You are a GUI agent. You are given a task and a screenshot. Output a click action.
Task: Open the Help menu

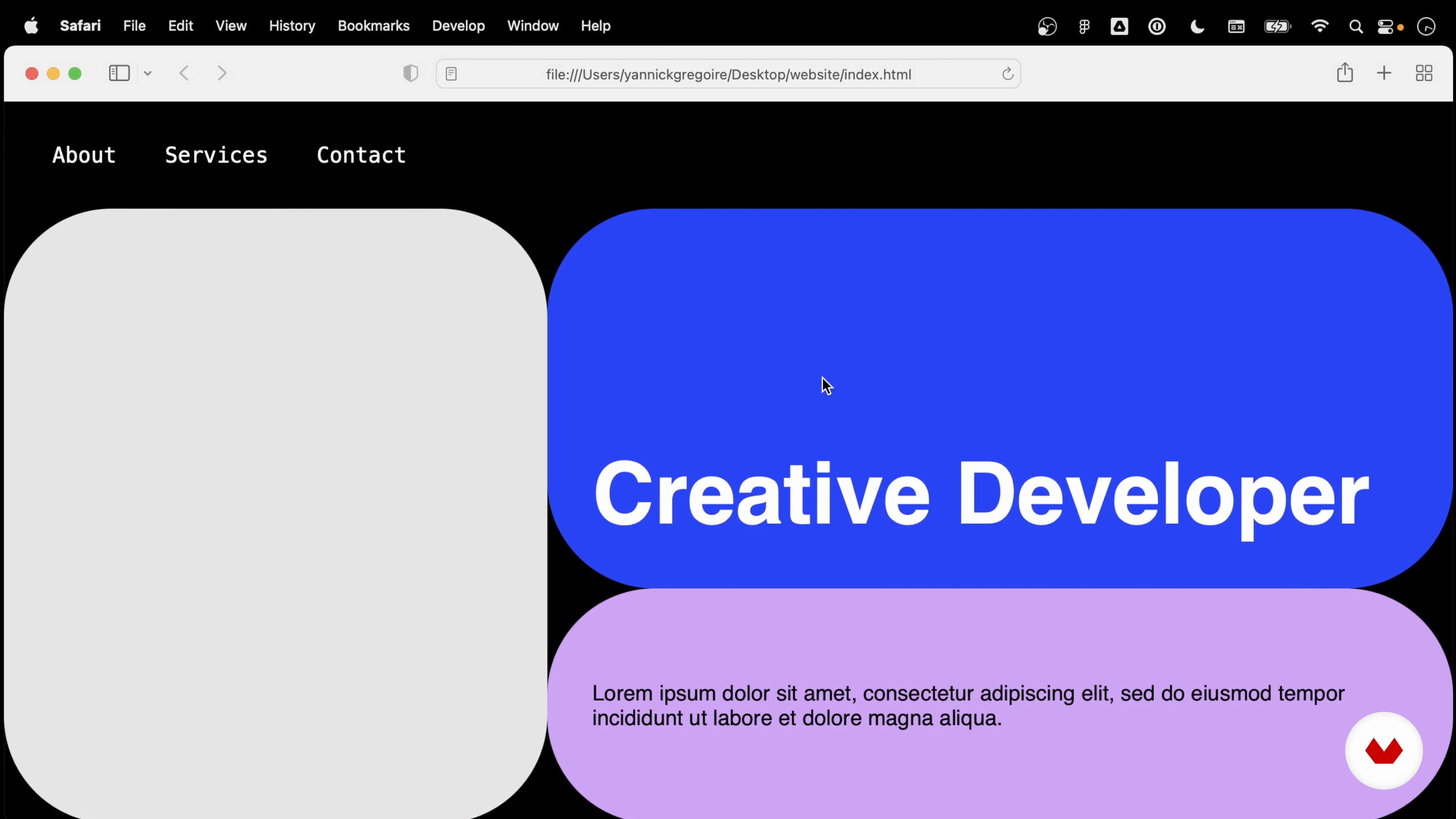[596, 26]
